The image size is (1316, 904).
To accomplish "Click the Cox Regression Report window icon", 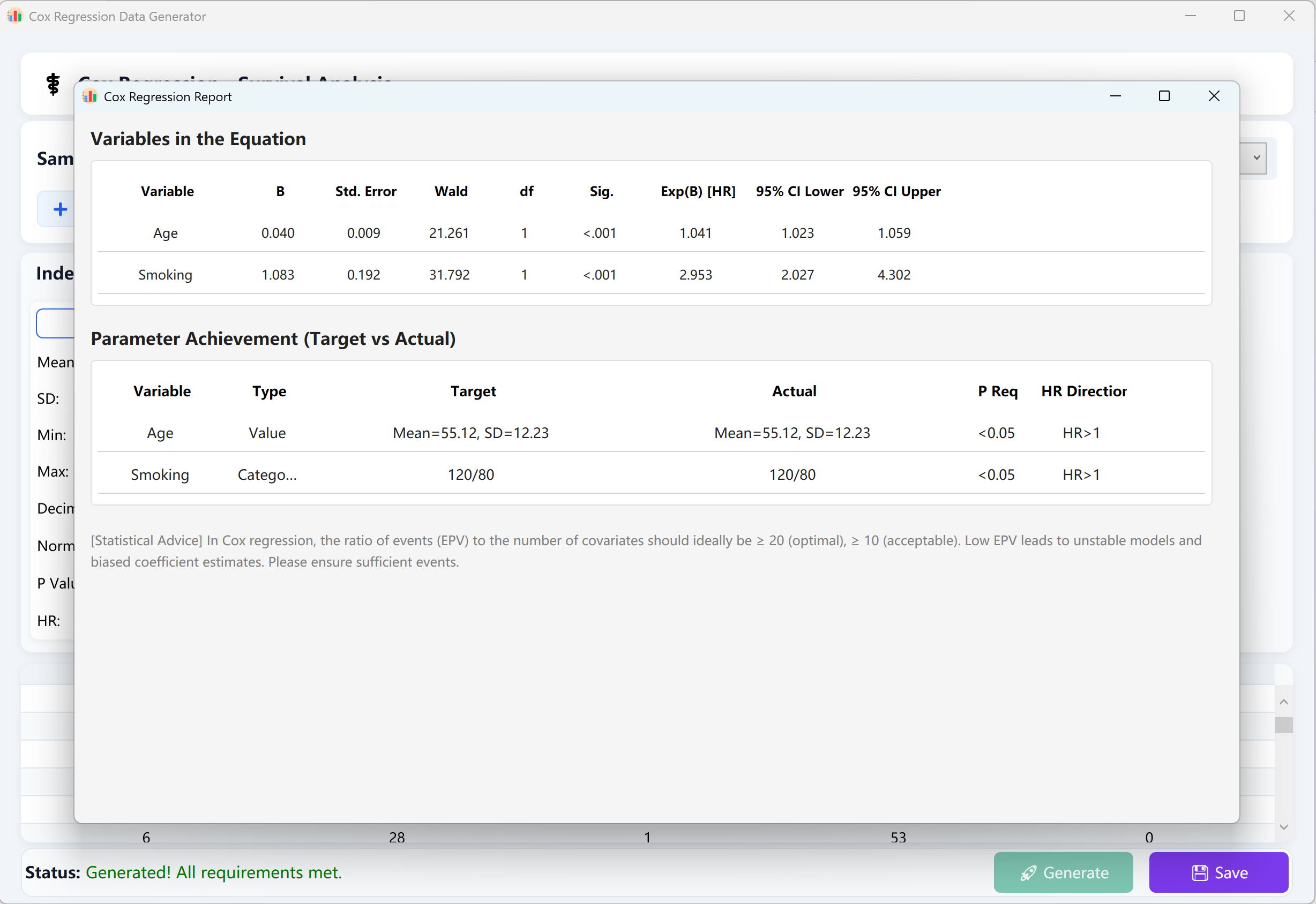I will pyautogui.click(x=90, y=96).
